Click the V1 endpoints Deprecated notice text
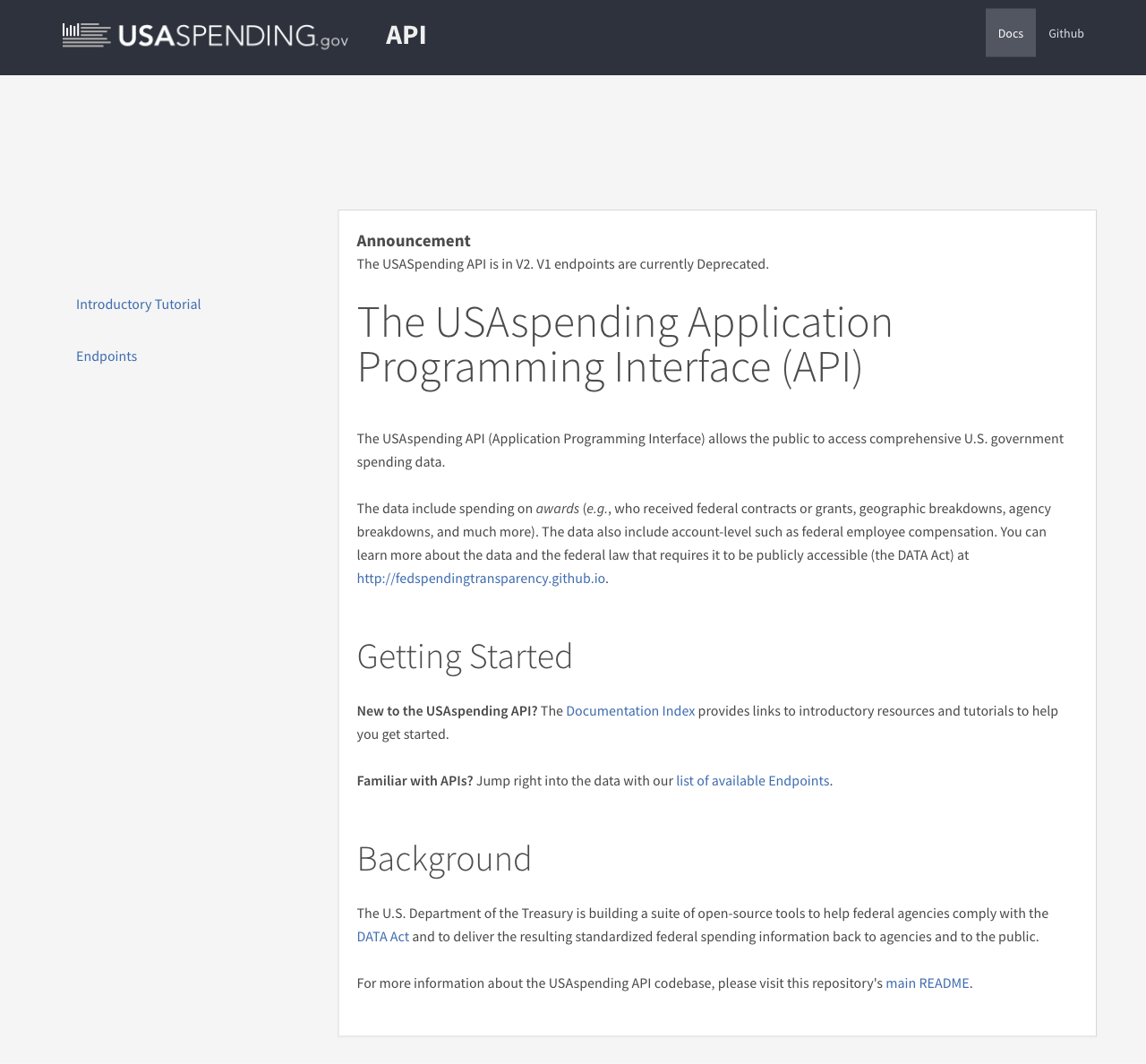Screen dimensions: 1146x1064 tap(562, 264)
